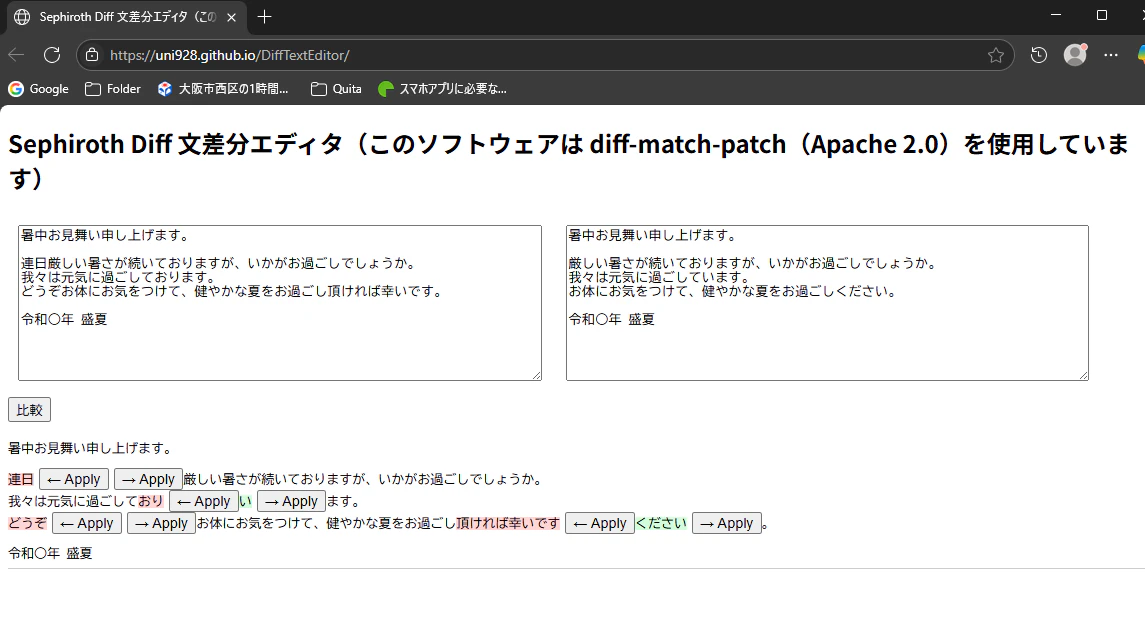Minimize the browser window
The width and height of the screenshot is (1145, 626).
coord(1055,15)
